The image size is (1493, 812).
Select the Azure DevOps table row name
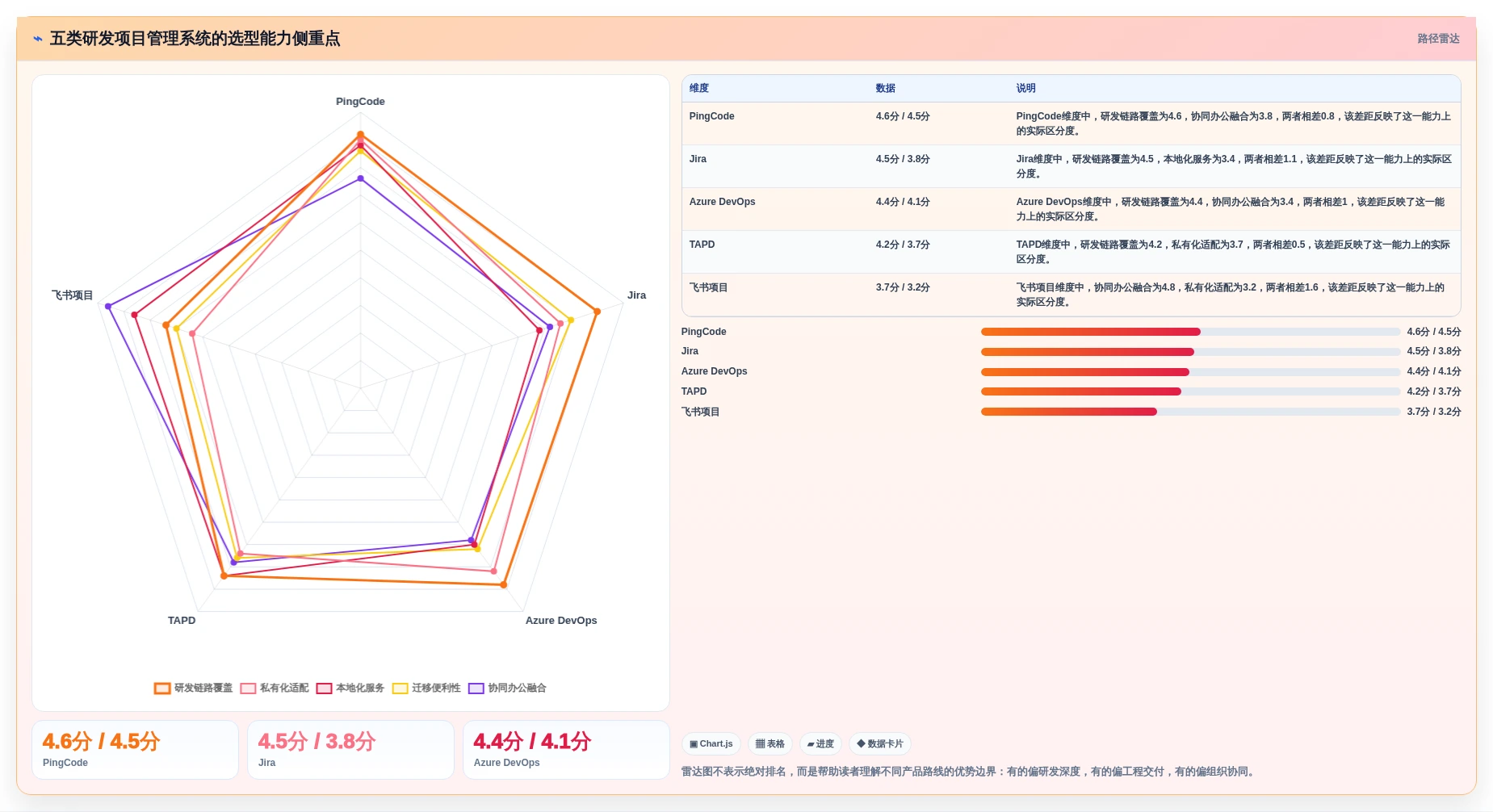click(722, 202)
